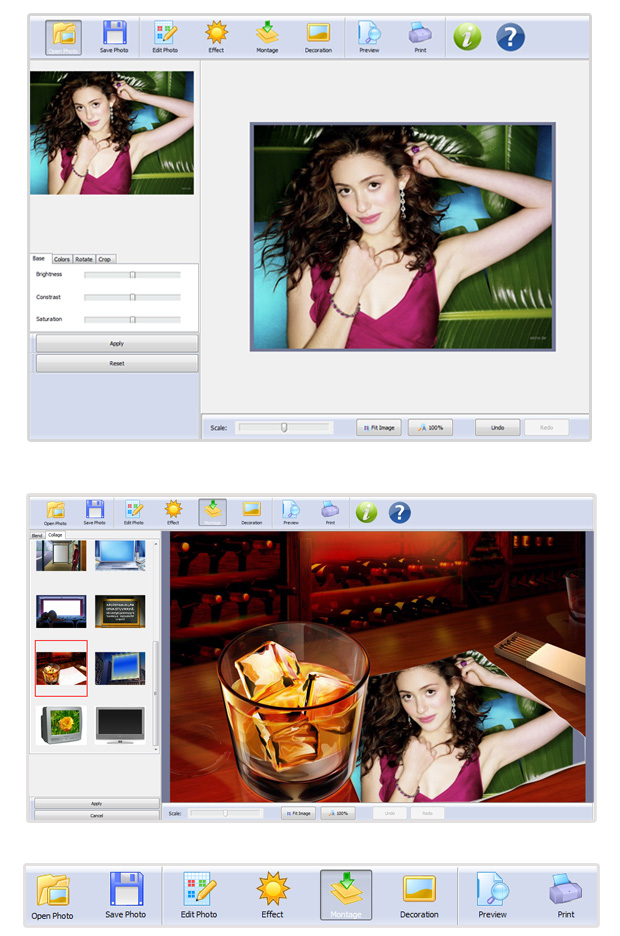Screen dimensions: 620x936
Task: Choose the cinema screen collage template
Action: pos(61,611)
